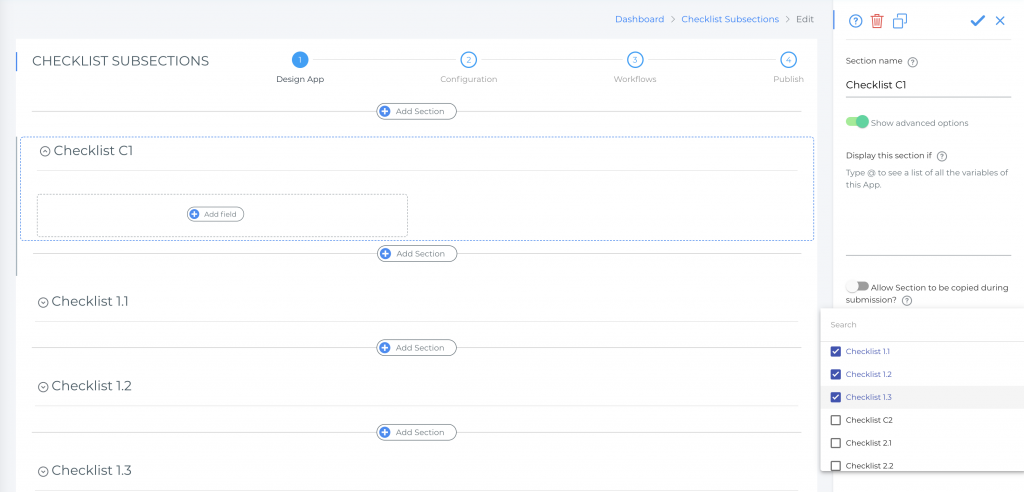Click help icon next to Display this section if
The height and width of the screenshot is (492, 1024).
[x=942, y=156]
